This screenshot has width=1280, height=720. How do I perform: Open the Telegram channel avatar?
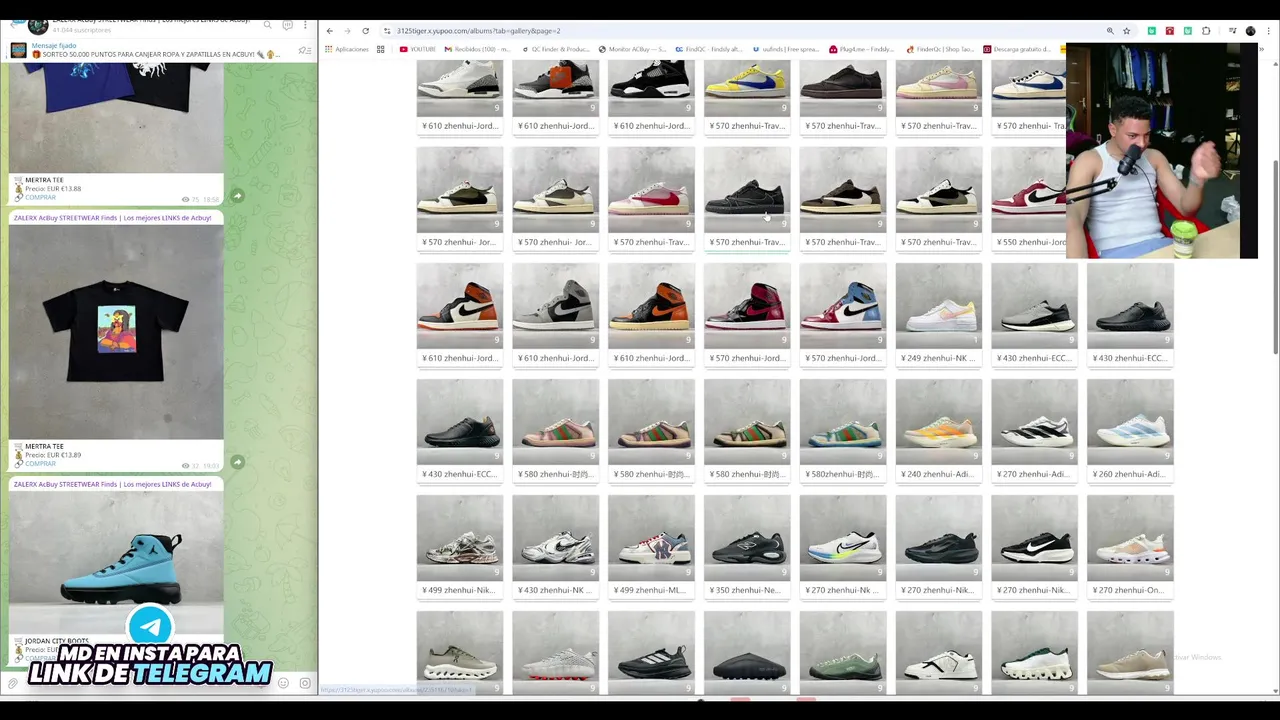[x=38, y=24]
